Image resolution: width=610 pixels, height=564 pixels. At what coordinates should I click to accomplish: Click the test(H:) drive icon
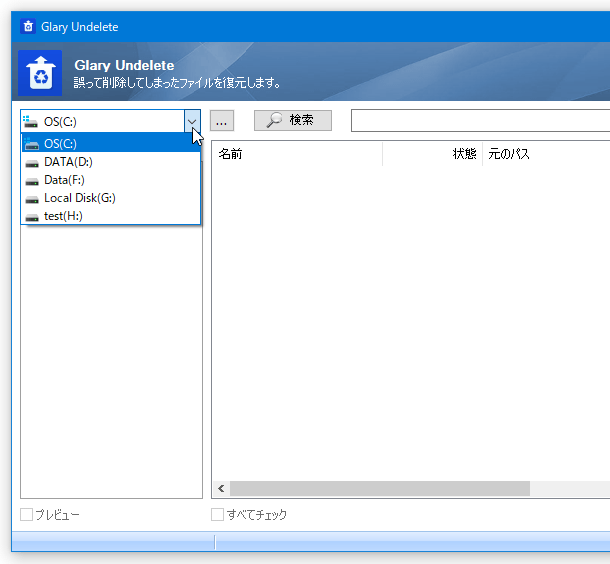click(32, 218)
